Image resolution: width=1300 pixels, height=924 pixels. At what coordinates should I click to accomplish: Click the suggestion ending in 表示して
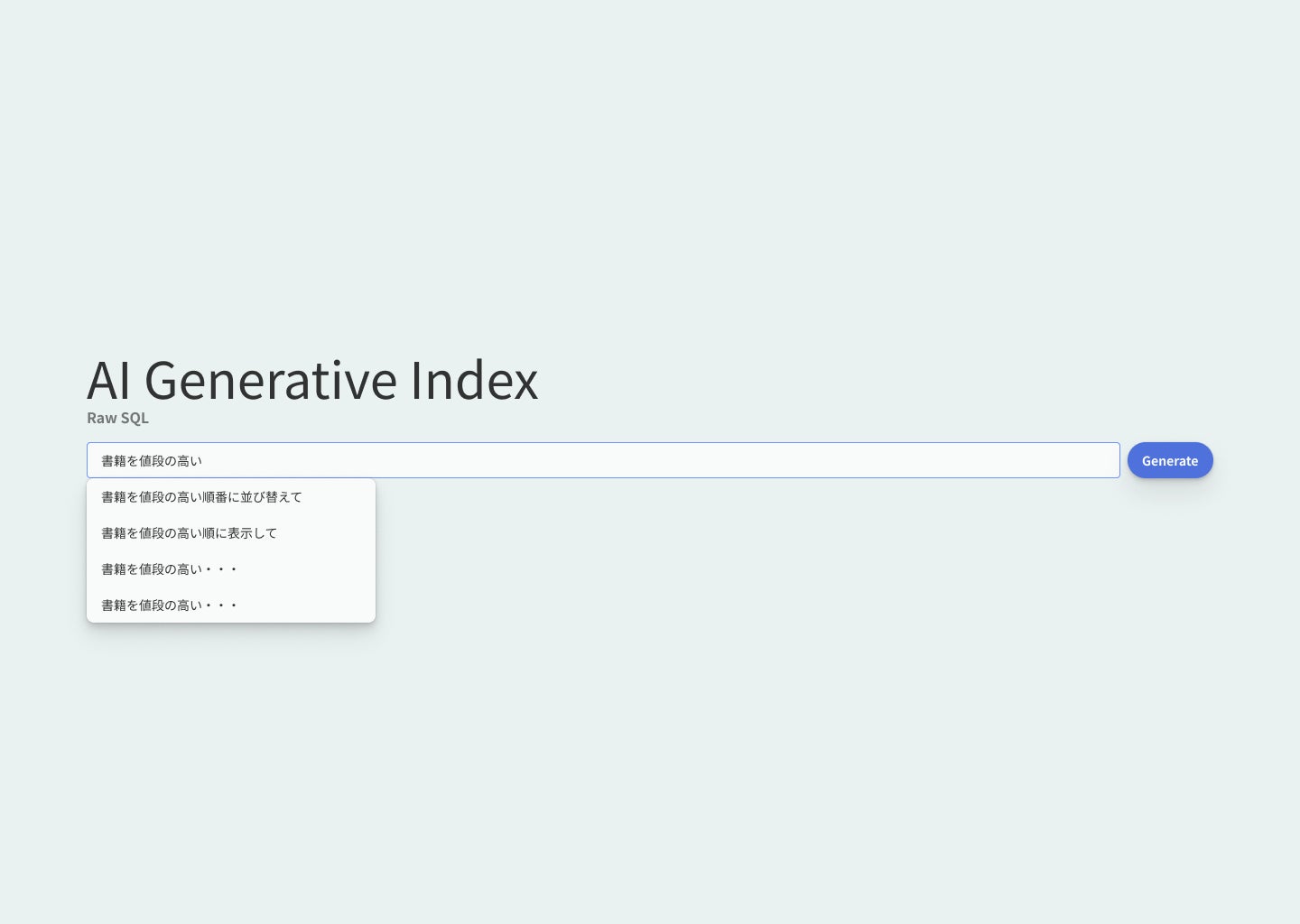[x=190, y=533]
